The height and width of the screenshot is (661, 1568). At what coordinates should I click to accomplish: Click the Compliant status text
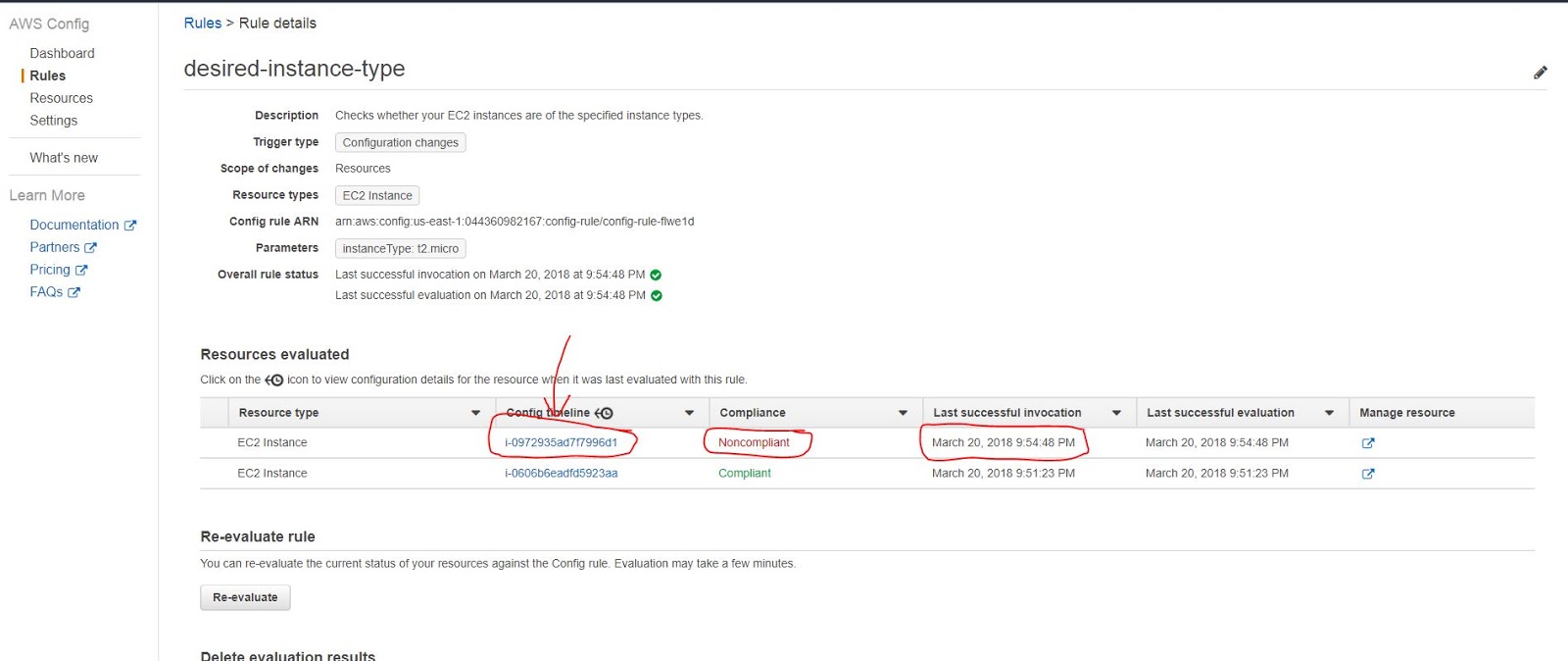point(745,474)
